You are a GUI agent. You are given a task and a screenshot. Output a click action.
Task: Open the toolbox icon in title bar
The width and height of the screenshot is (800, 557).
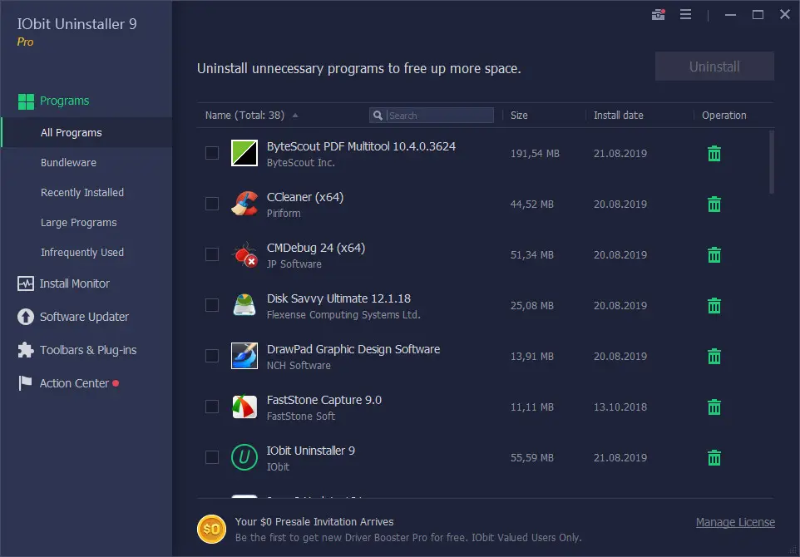click(x=658, y=15)
